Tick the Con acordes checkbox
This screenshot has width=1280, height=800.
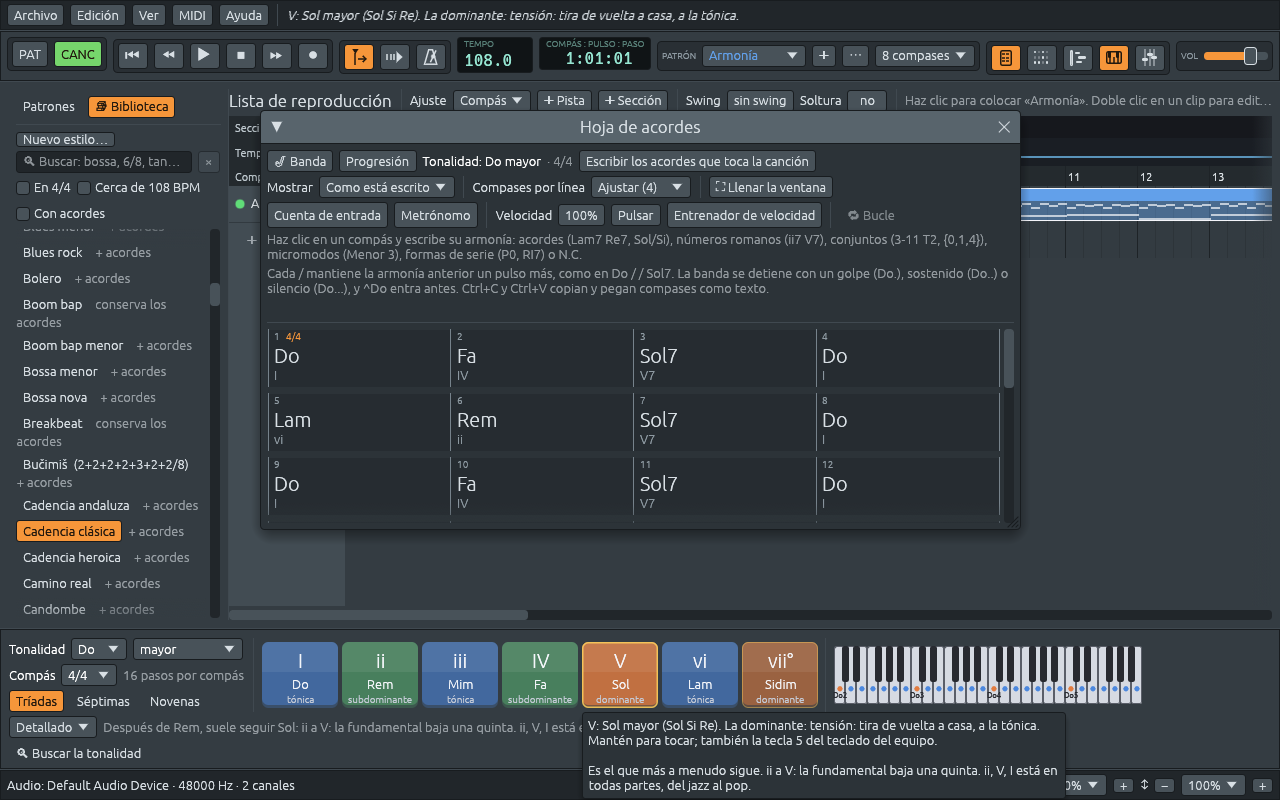pos(23,213)
